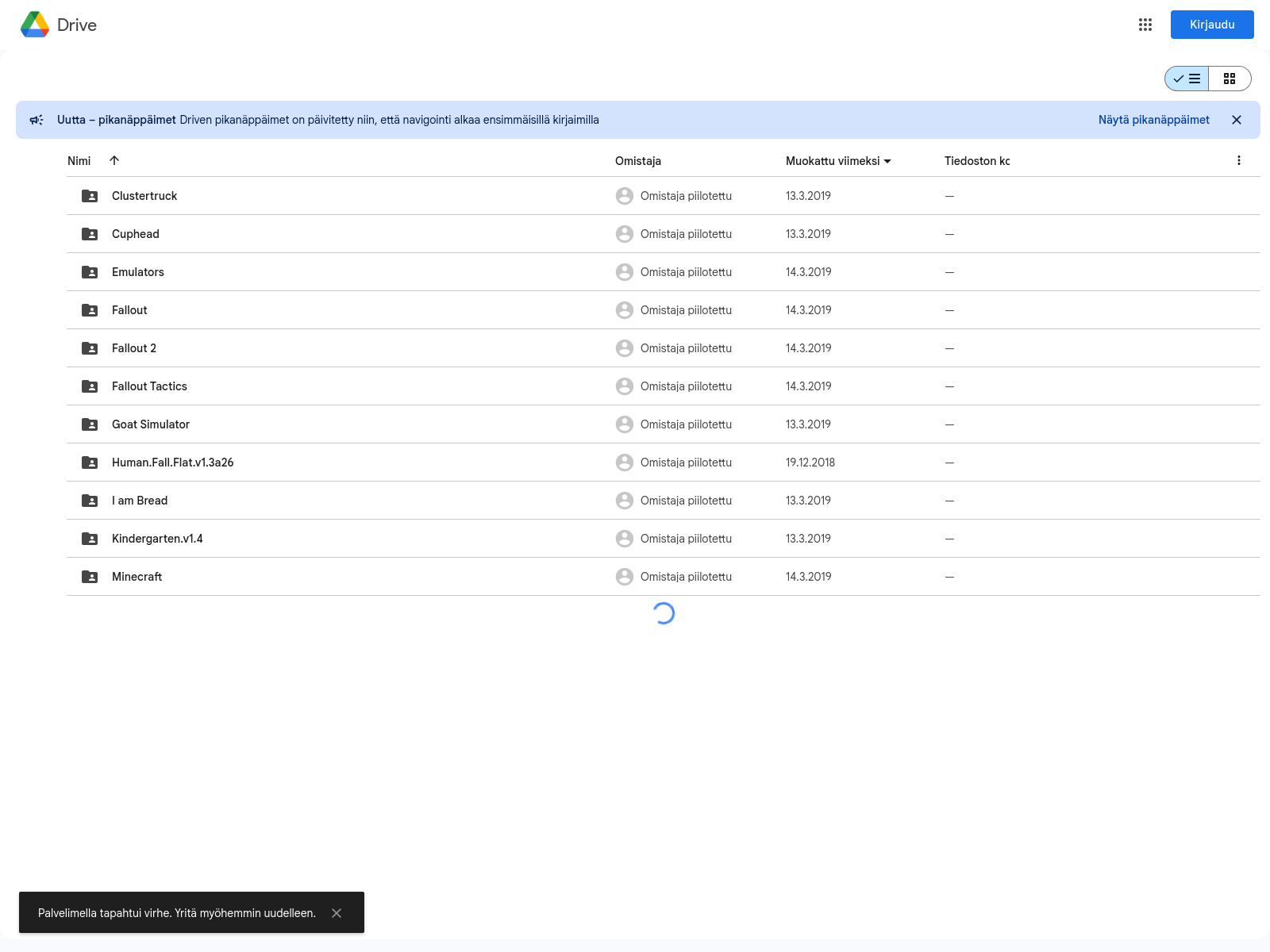Dismiss the keyboard shortcuts banner

click(1237, 120)
